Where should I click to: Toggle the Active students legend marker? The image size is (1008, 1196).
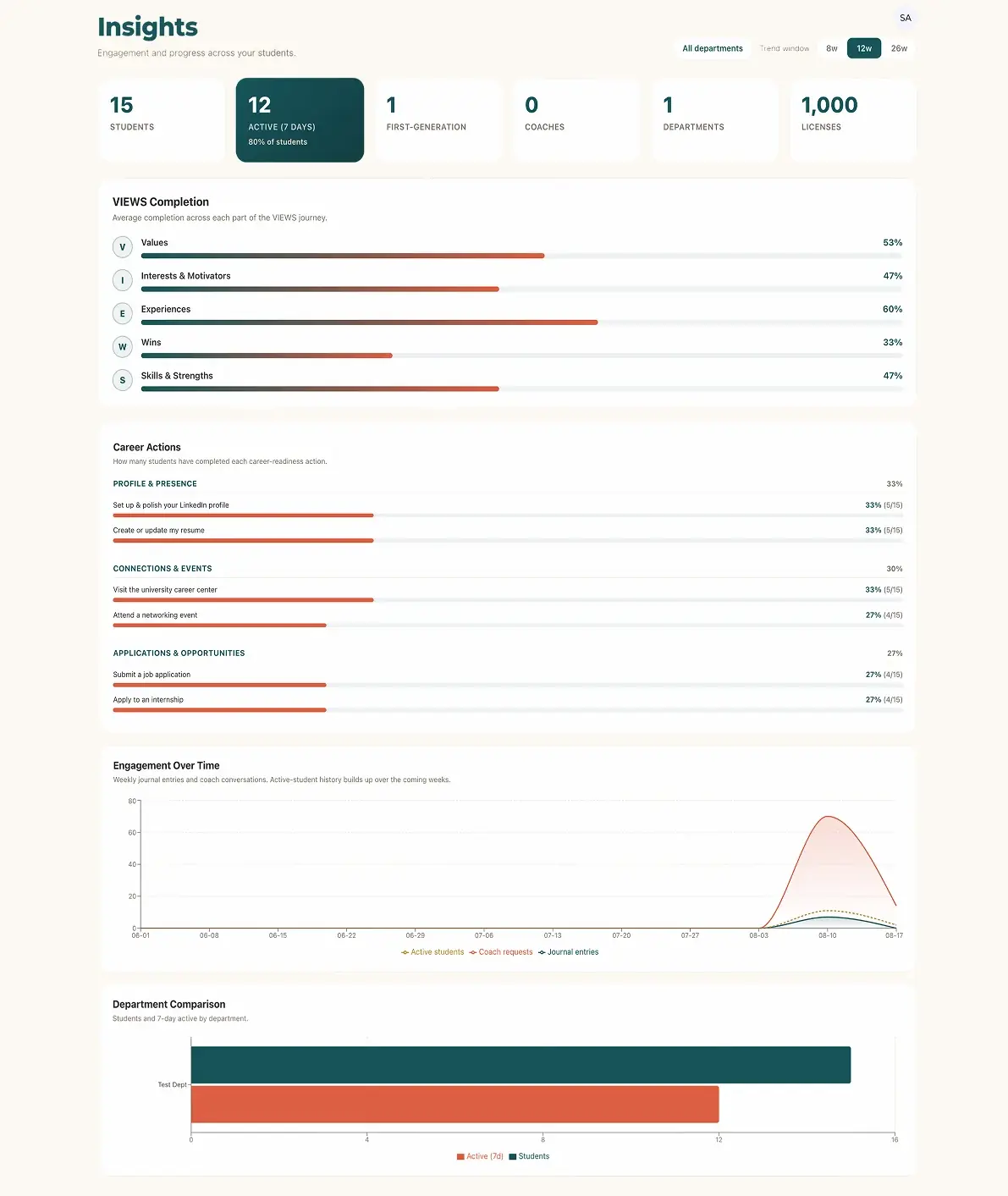tap(405, 952)
